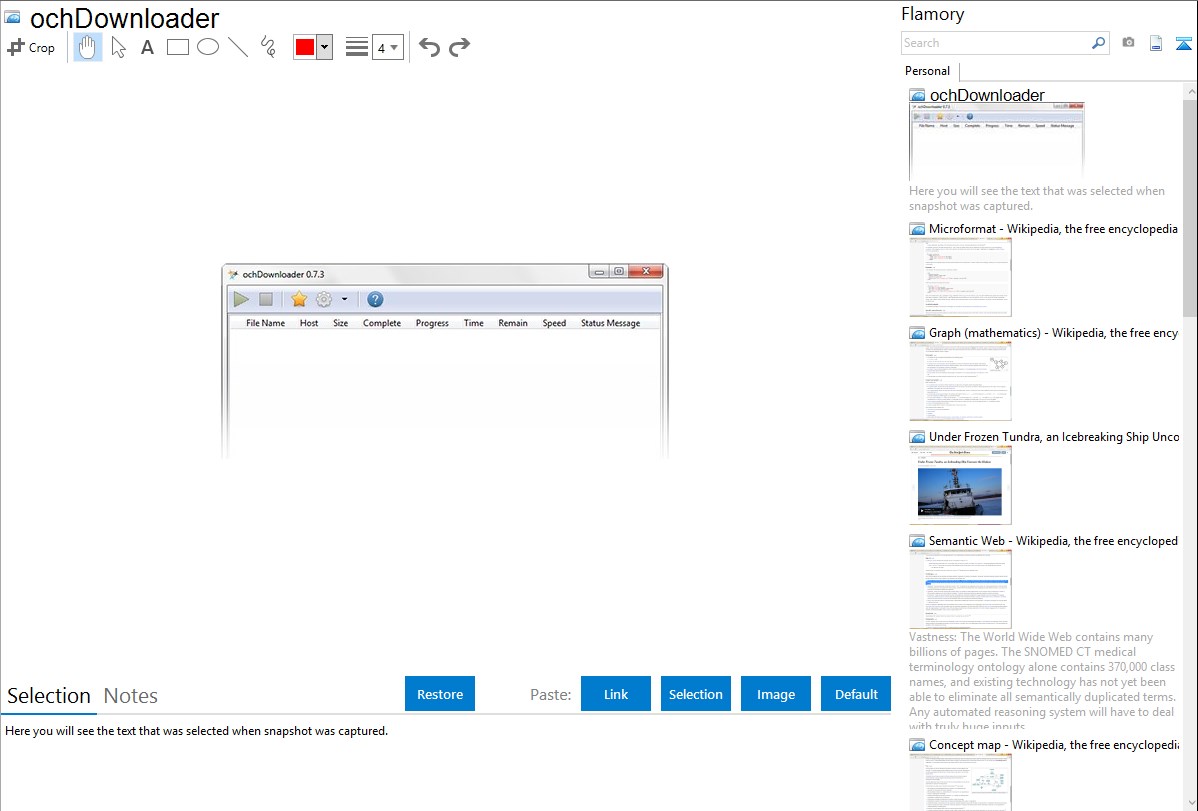This screenshot has width=1198, height=811.
Task: Pick the rectangle shape tool
Action: (177, 47)
